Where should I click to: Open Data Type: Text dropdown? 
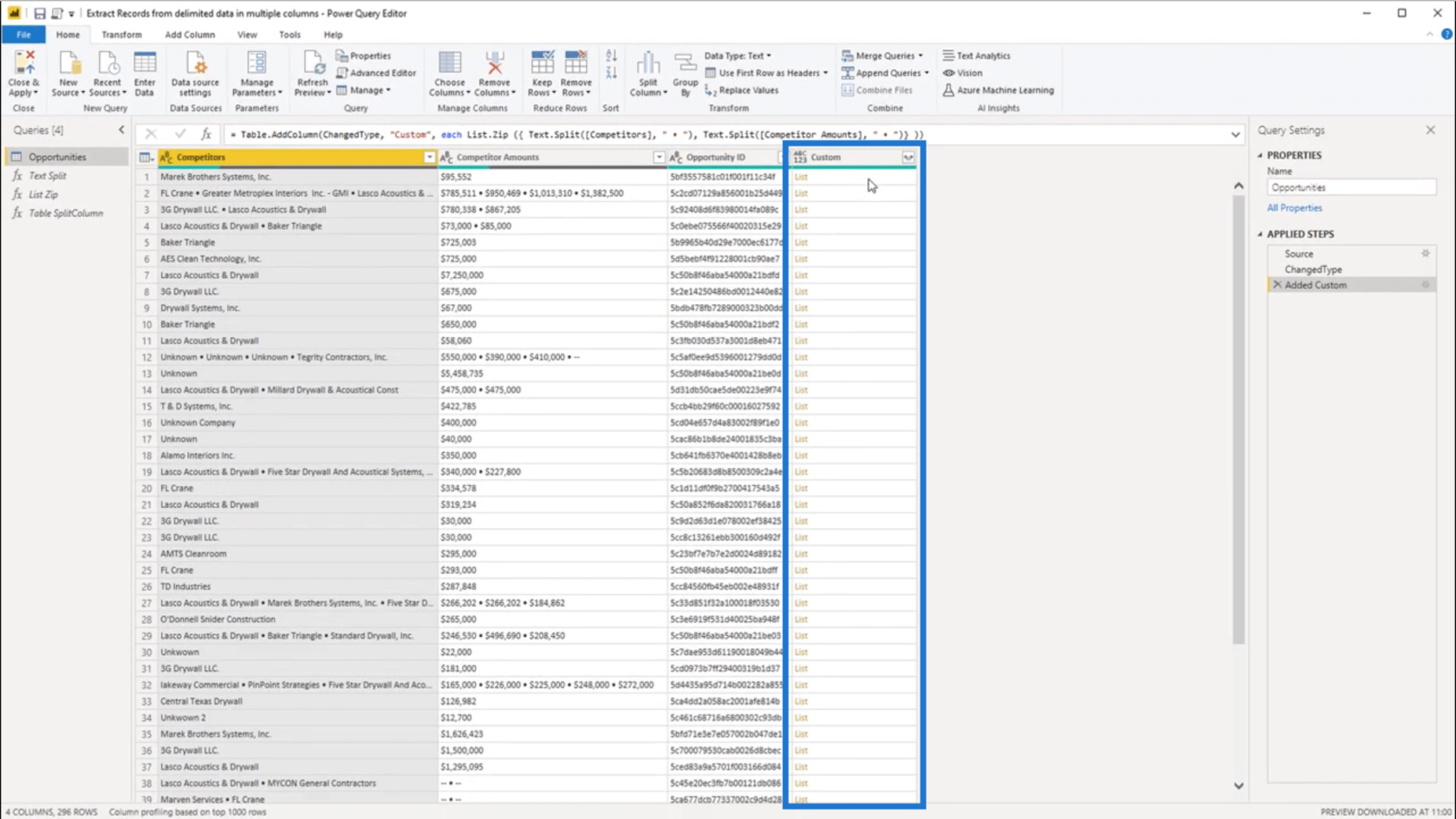(737, 55)
